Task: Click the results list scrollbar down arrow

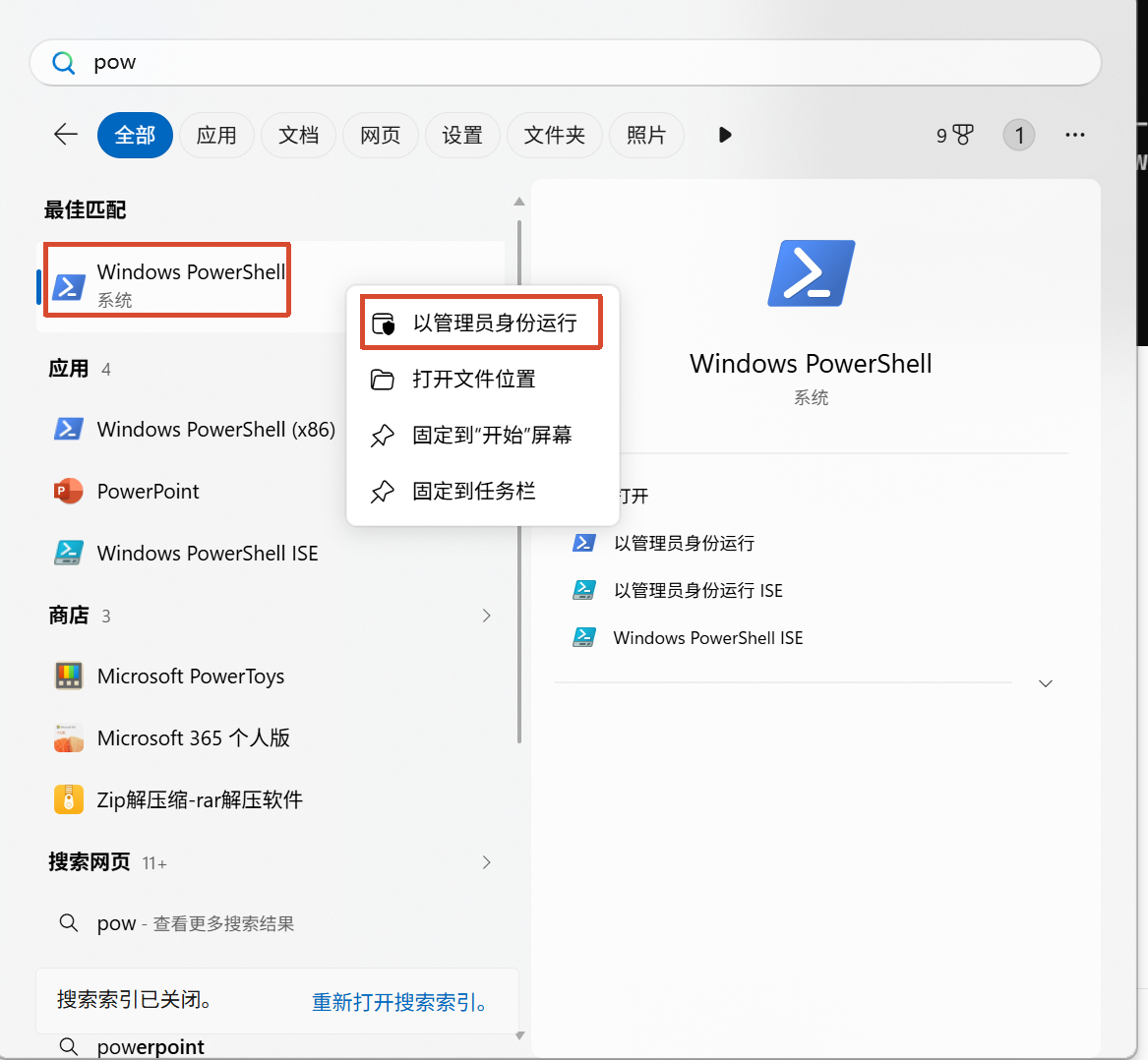Action: pos(519,1035)
